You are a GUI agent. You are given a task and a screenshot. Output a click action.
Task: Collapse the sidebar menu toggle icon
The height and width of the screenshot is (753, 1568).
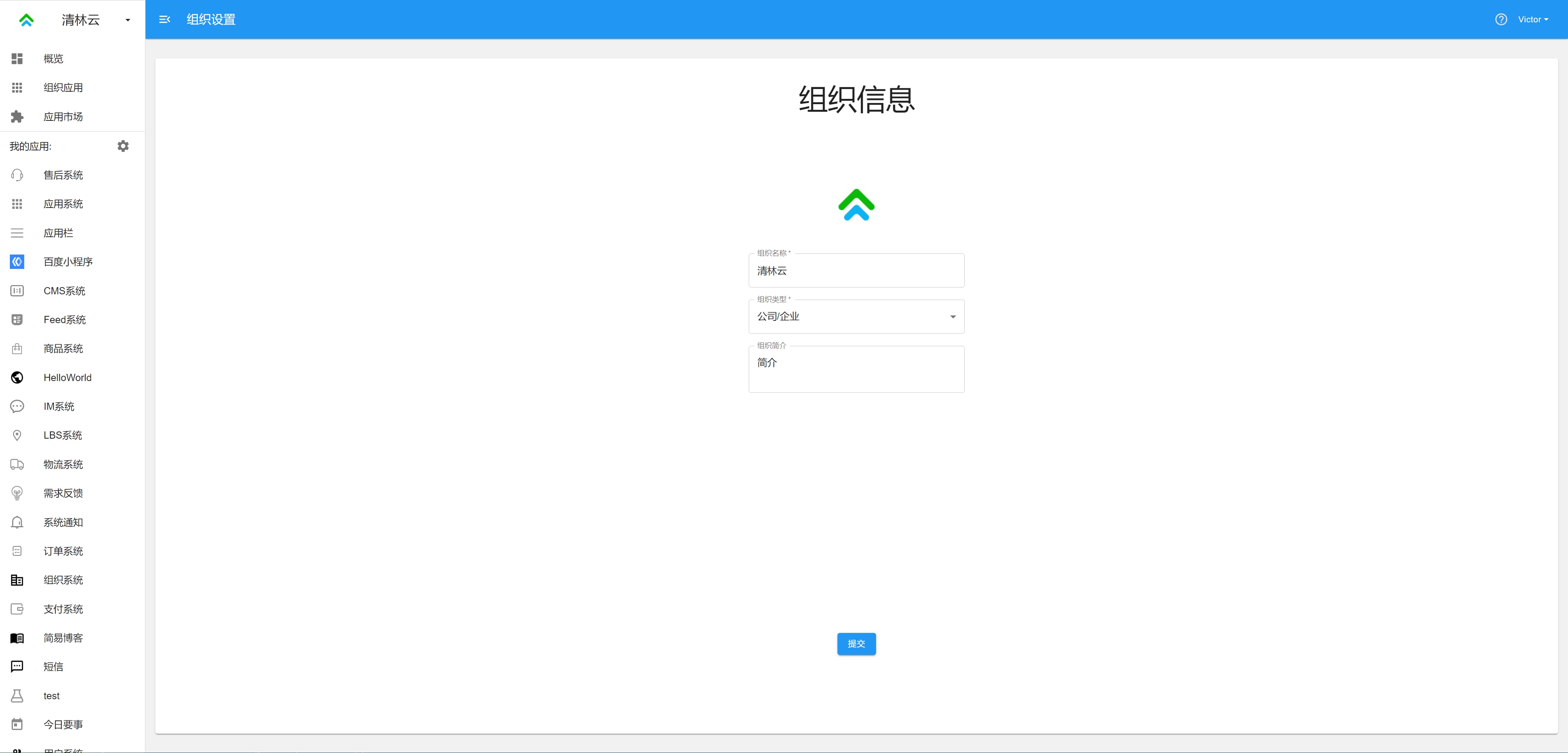tap(164, 19)
